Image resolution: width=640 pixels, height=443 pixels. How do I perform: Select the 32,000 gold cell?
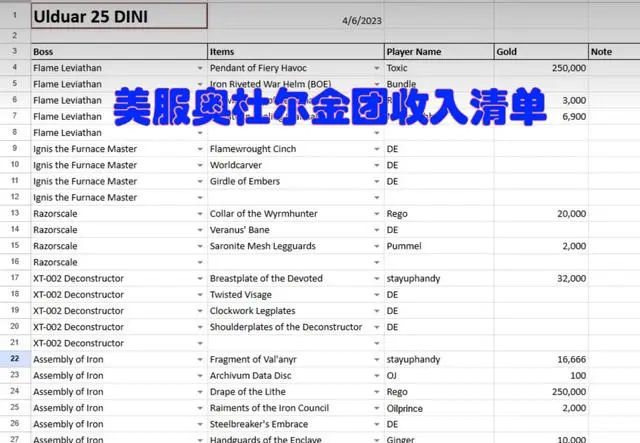[541, 278]
